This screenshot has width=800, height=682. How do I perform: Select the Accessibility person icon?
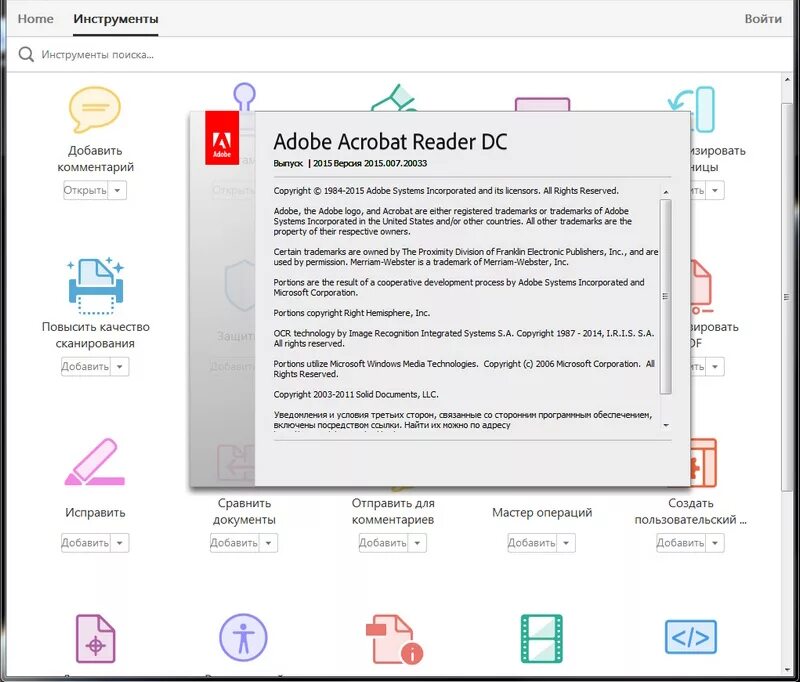[x=243, y=638]
